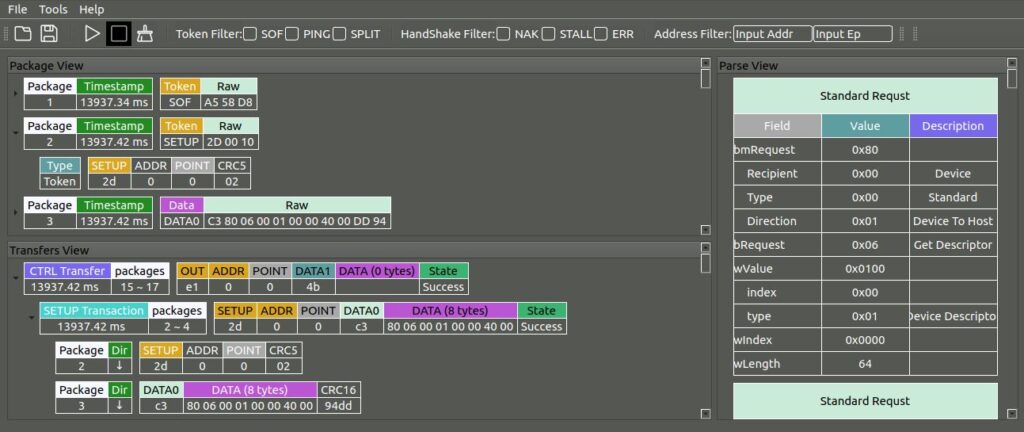This screenshot has height=432, width=1024.
Task: Expand package 1 row in Package View
Action: pyautogui.click(x=15, y=94)
